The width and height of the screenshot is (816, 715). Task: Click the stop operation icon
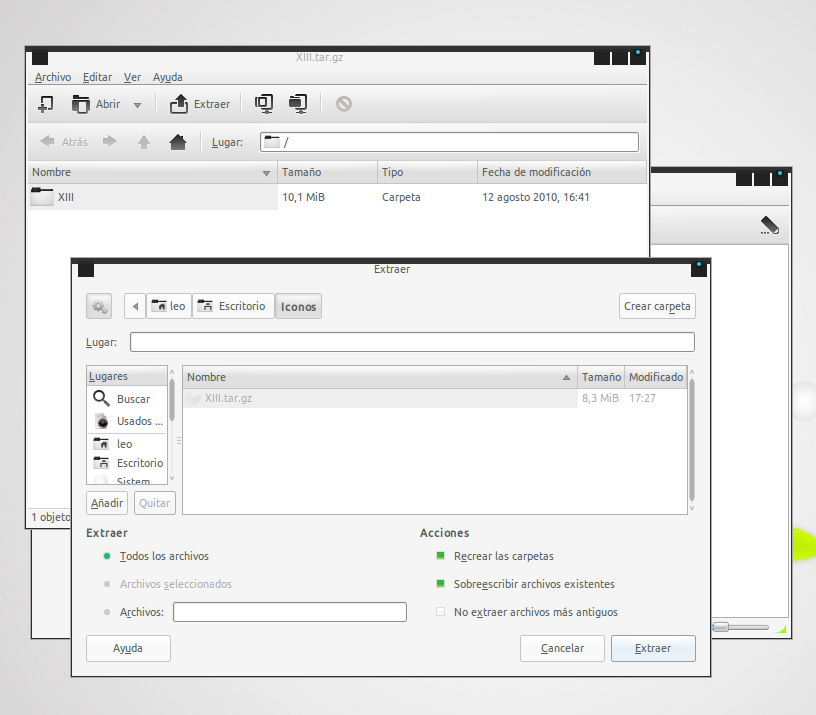coord(343,104)
